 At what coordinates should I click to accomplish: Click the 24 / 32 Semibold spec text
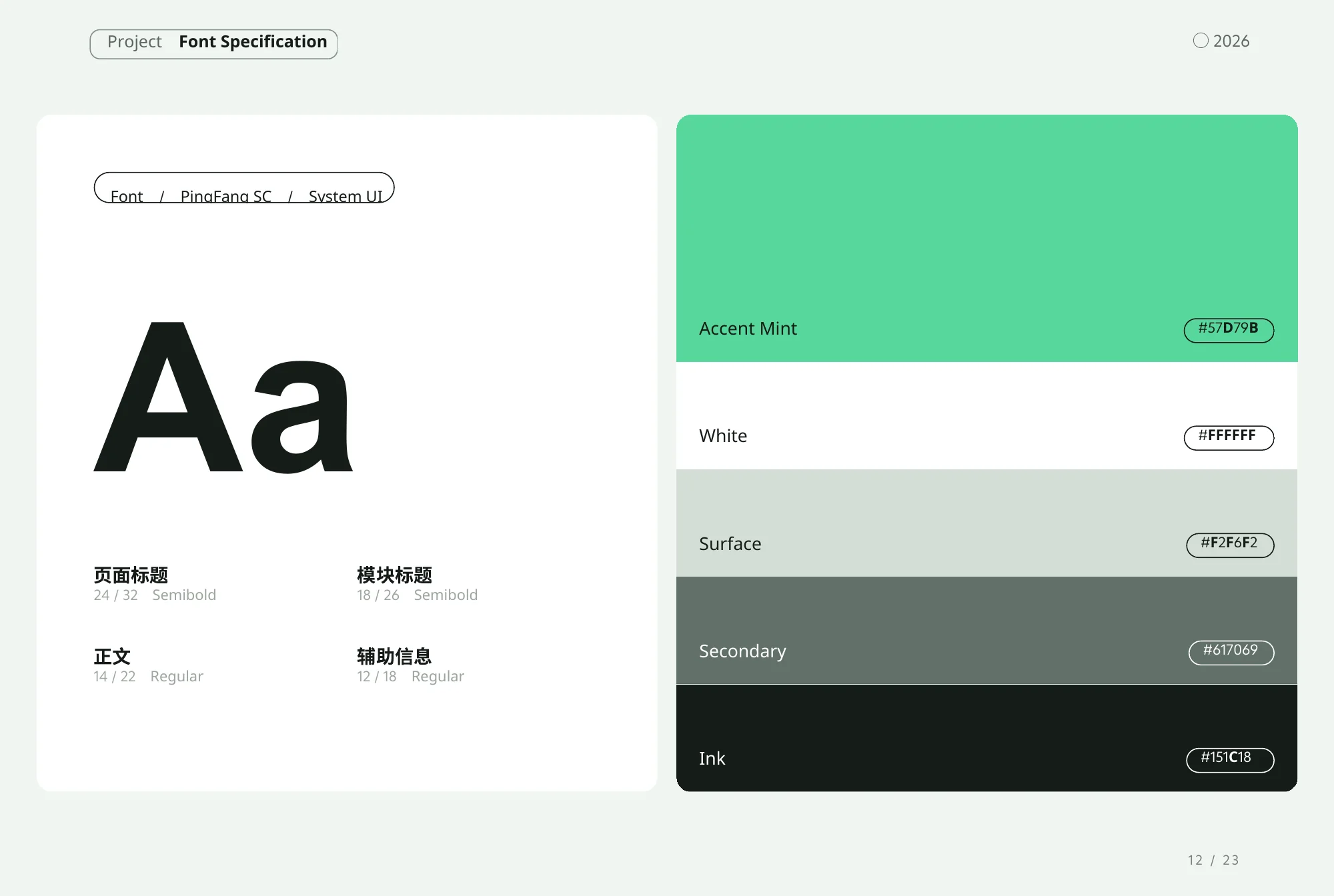[x=155, y=595]
